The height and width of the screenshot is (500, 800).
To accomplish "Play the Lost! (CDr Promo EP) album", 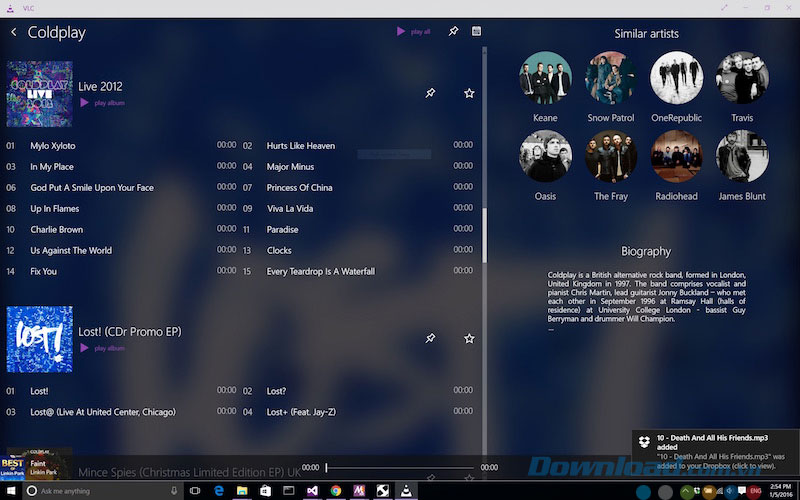I will pos(102,348).
